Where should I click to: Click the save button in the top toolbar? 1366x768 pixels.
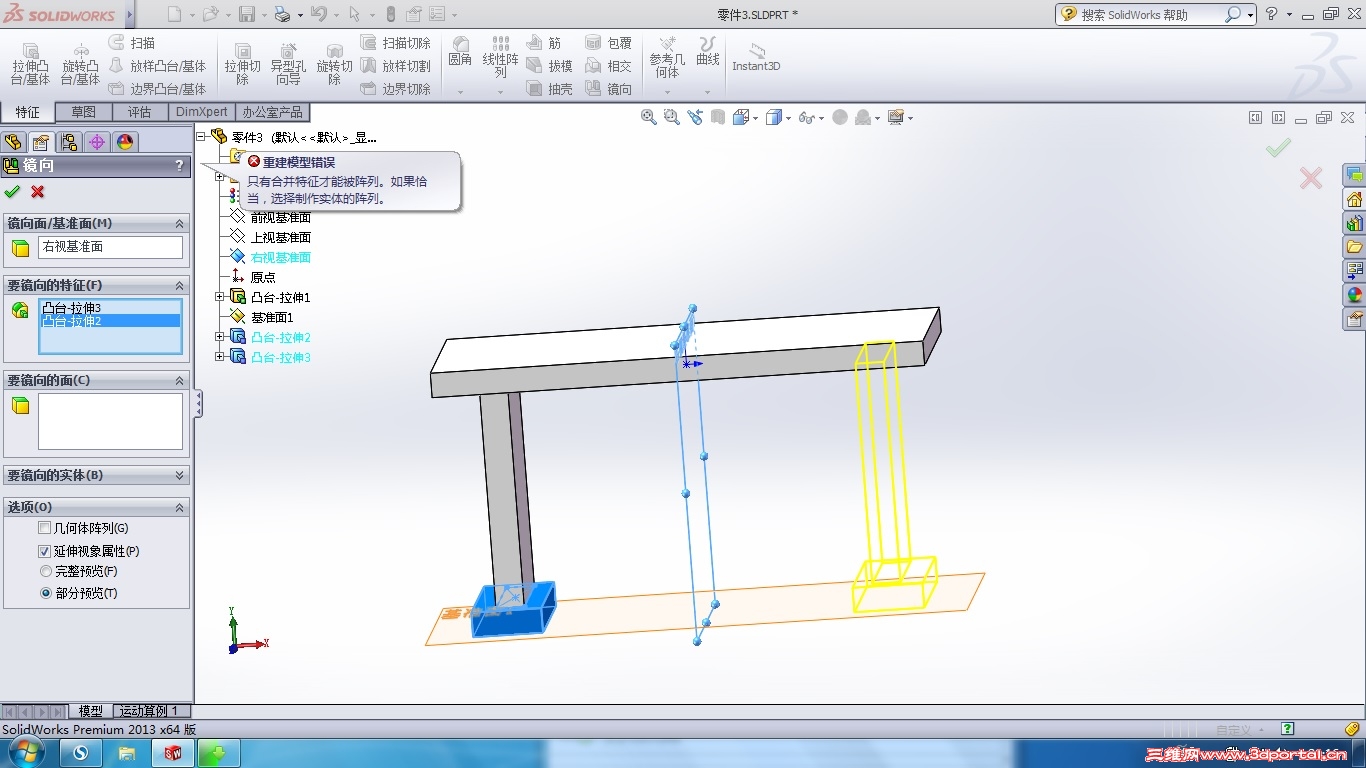point(246,14)
